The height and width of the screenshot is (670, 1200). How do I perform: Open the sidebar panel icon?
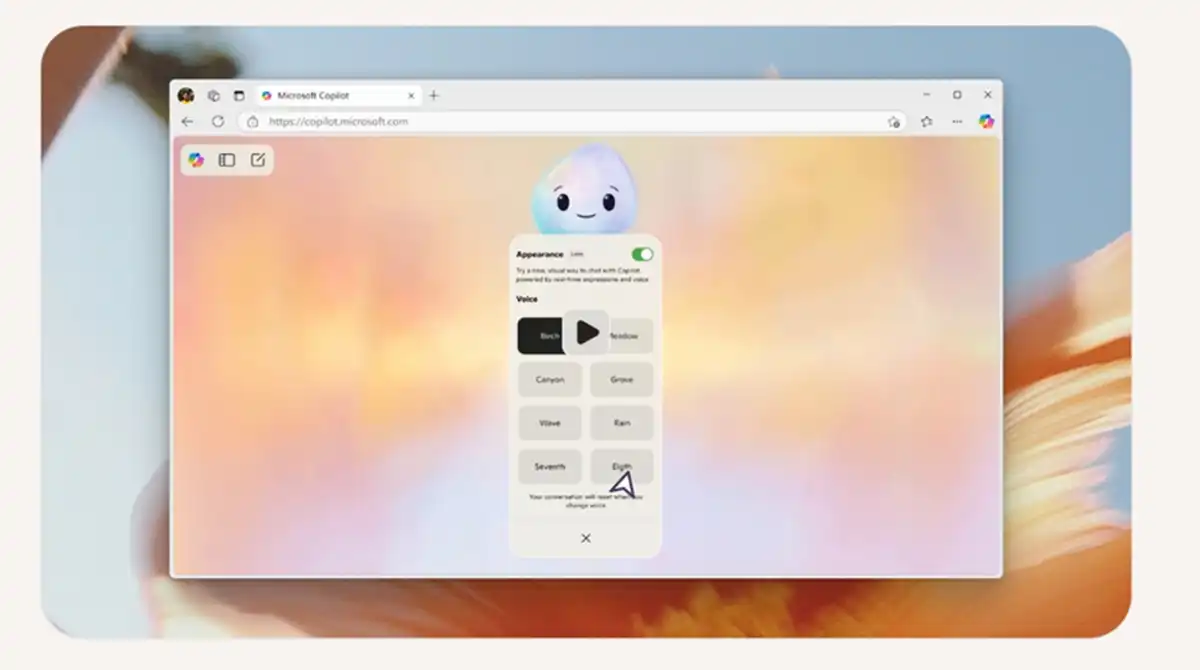pos(227,160)
